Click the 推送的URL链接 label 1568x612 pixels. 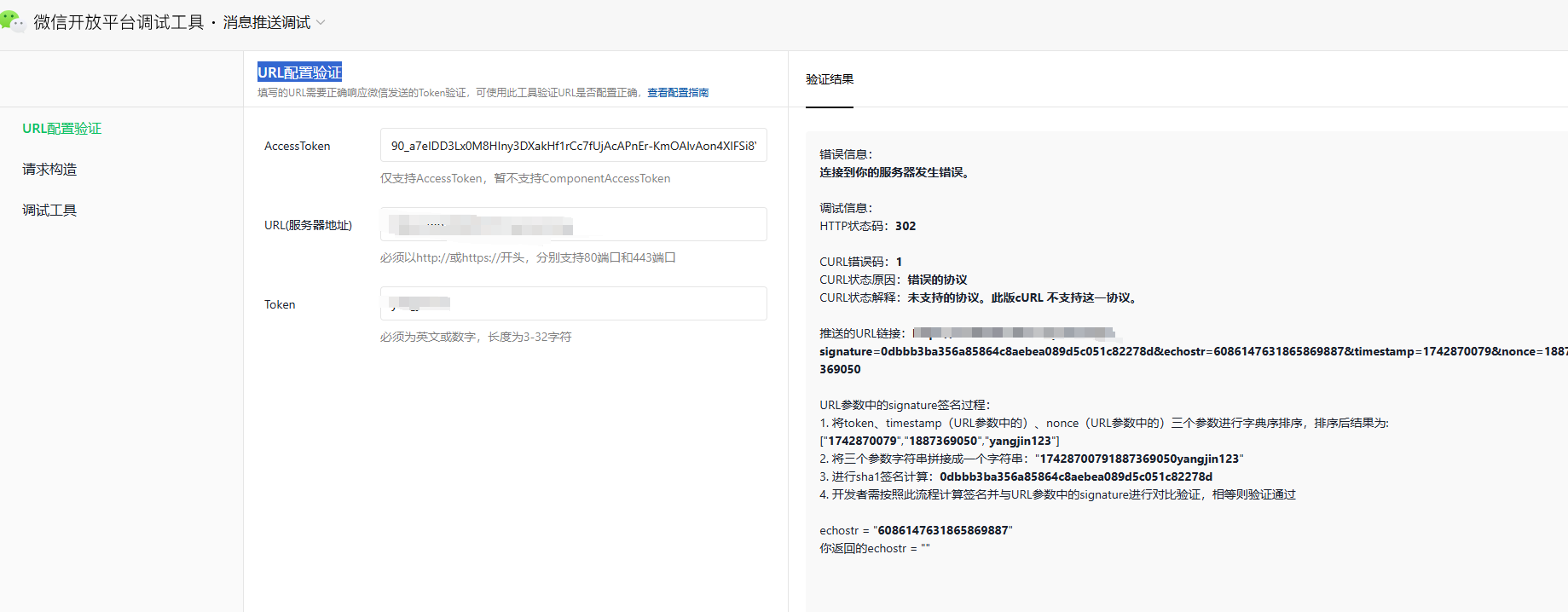(862, 334)
